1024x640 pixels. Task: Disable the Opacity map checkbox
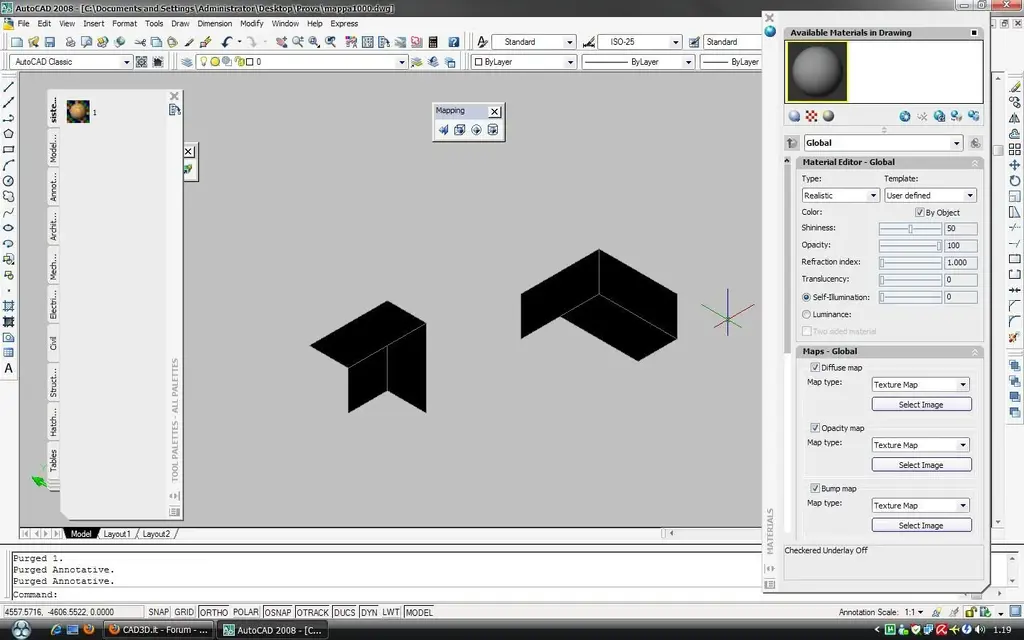815,428
